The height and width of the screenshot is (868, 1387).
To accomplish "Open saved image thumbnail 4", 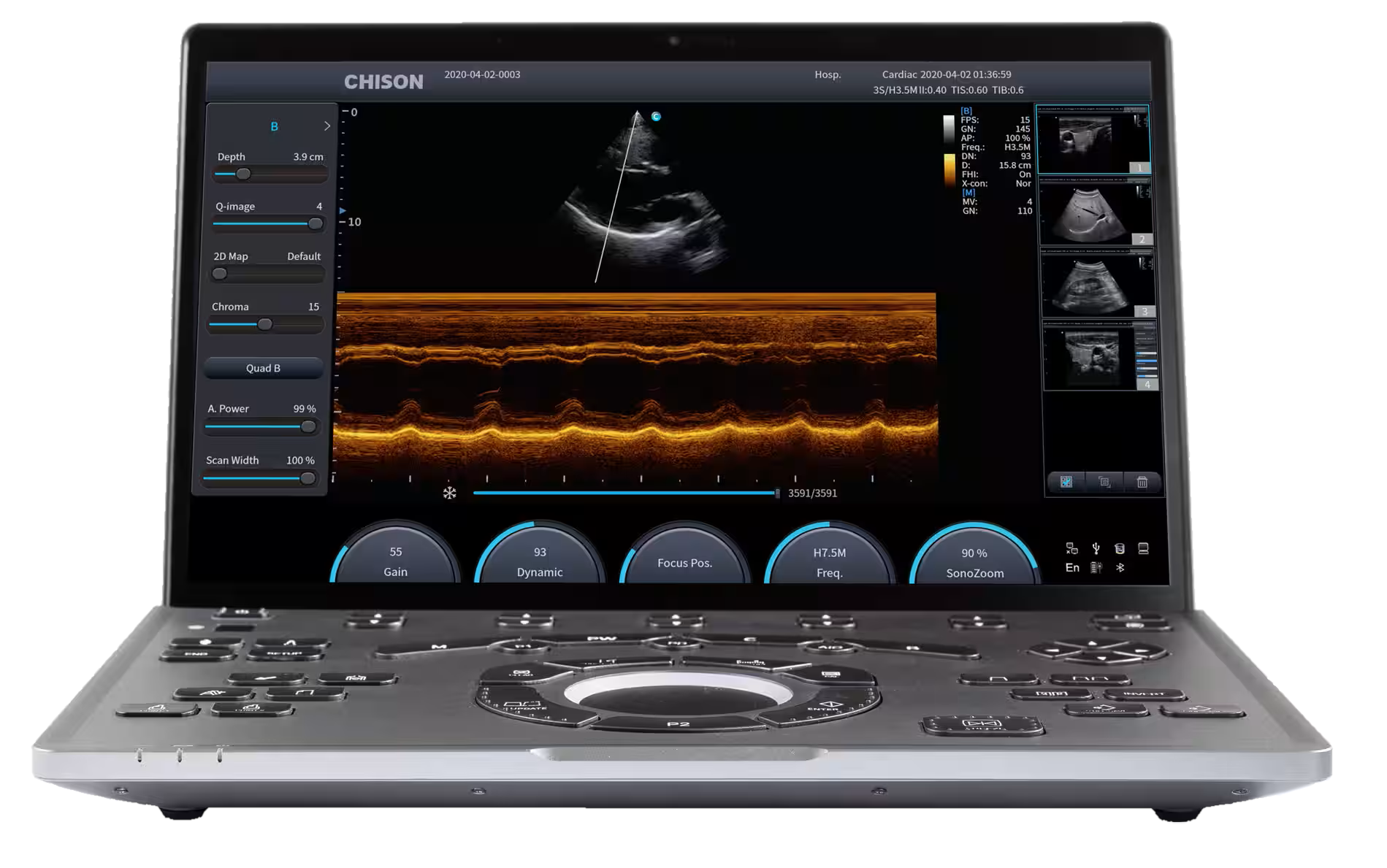I will [x=1100, y=356].
